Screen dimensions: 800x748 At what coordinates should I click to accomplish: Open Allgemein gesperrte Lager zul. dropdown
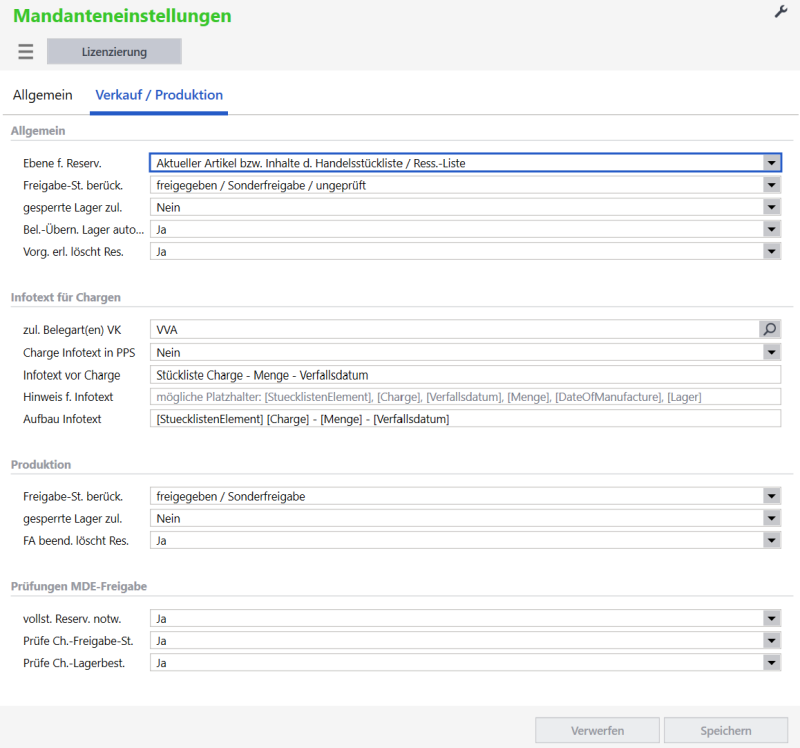[x=771, y=207]
